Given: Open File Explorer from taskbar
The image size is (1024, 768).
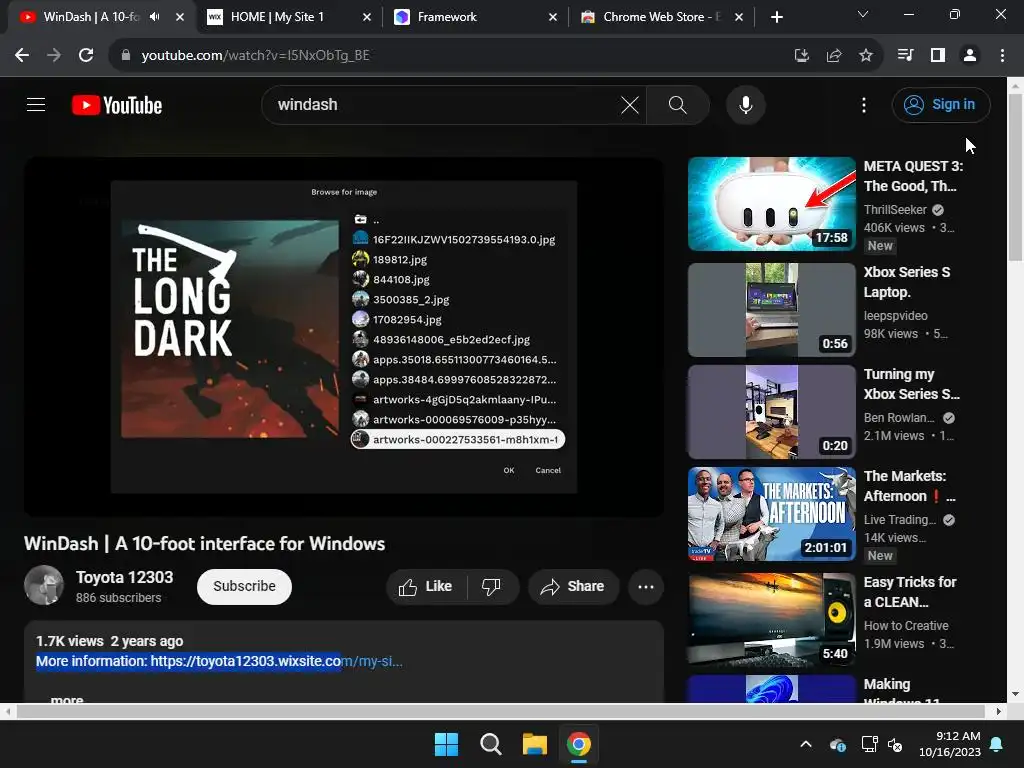Looking at the screenshot, I should pyautogui.click(x=535, y=744).
